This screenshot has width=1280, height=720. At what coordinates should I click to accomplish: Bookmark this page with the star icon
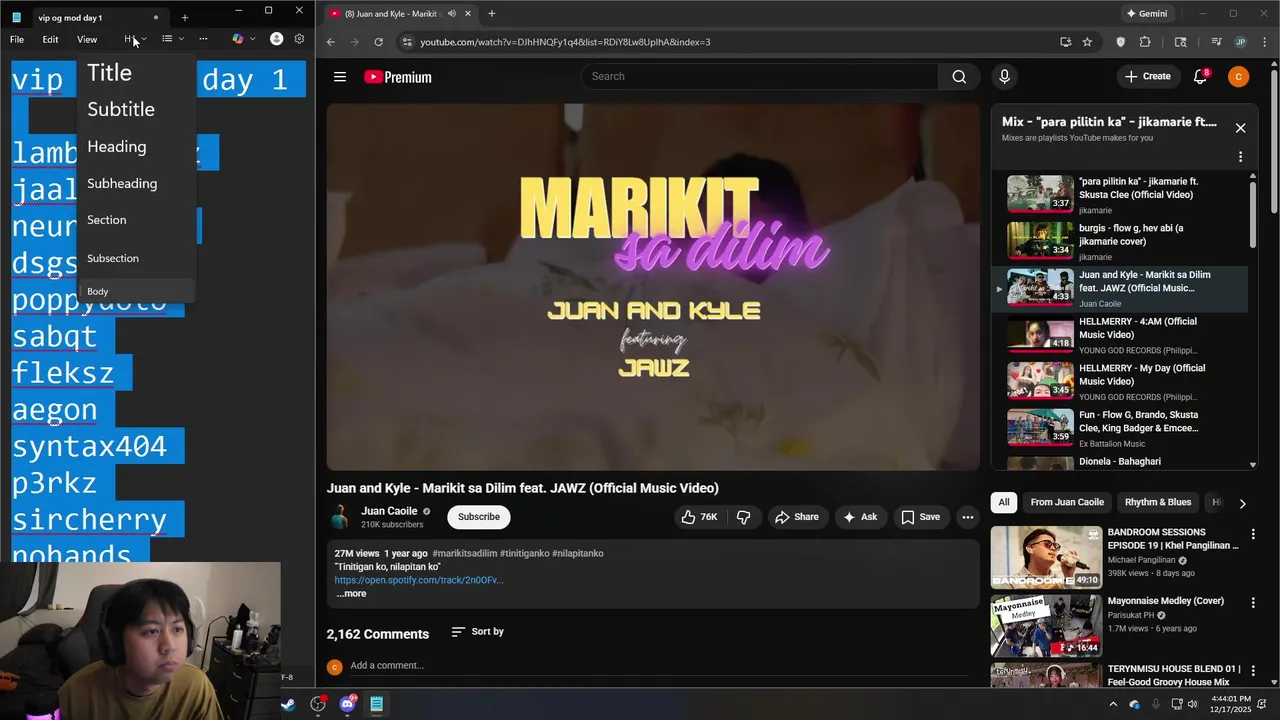1087,42
